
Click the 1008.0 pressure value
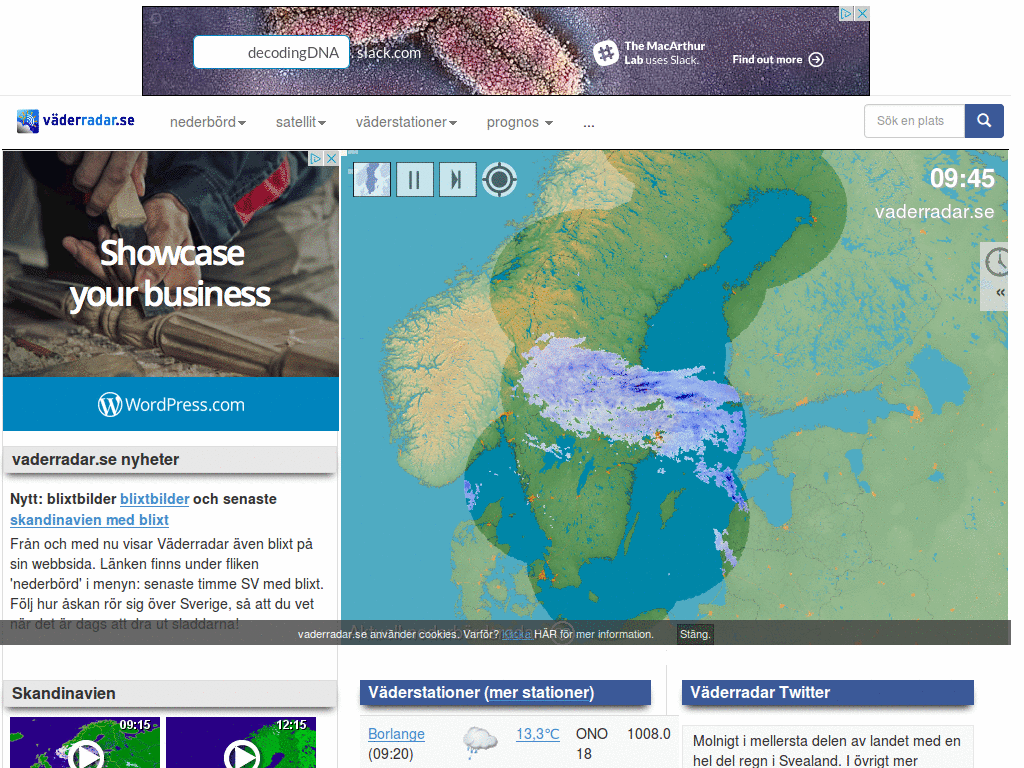(649, 734)
